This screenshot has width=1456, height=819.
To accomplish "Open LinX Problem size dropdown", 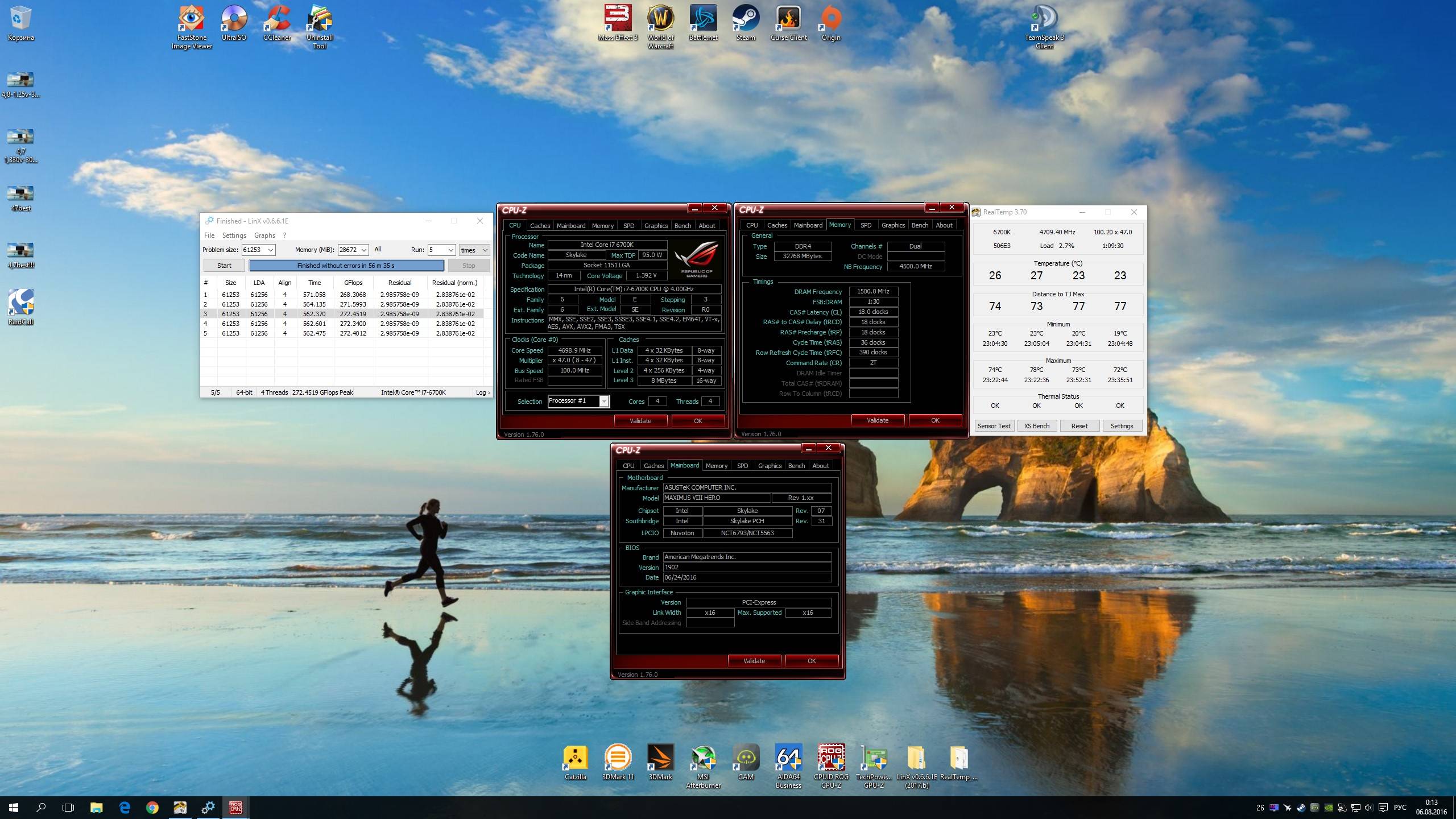I will pyautogui.click(x=271, y=250).
